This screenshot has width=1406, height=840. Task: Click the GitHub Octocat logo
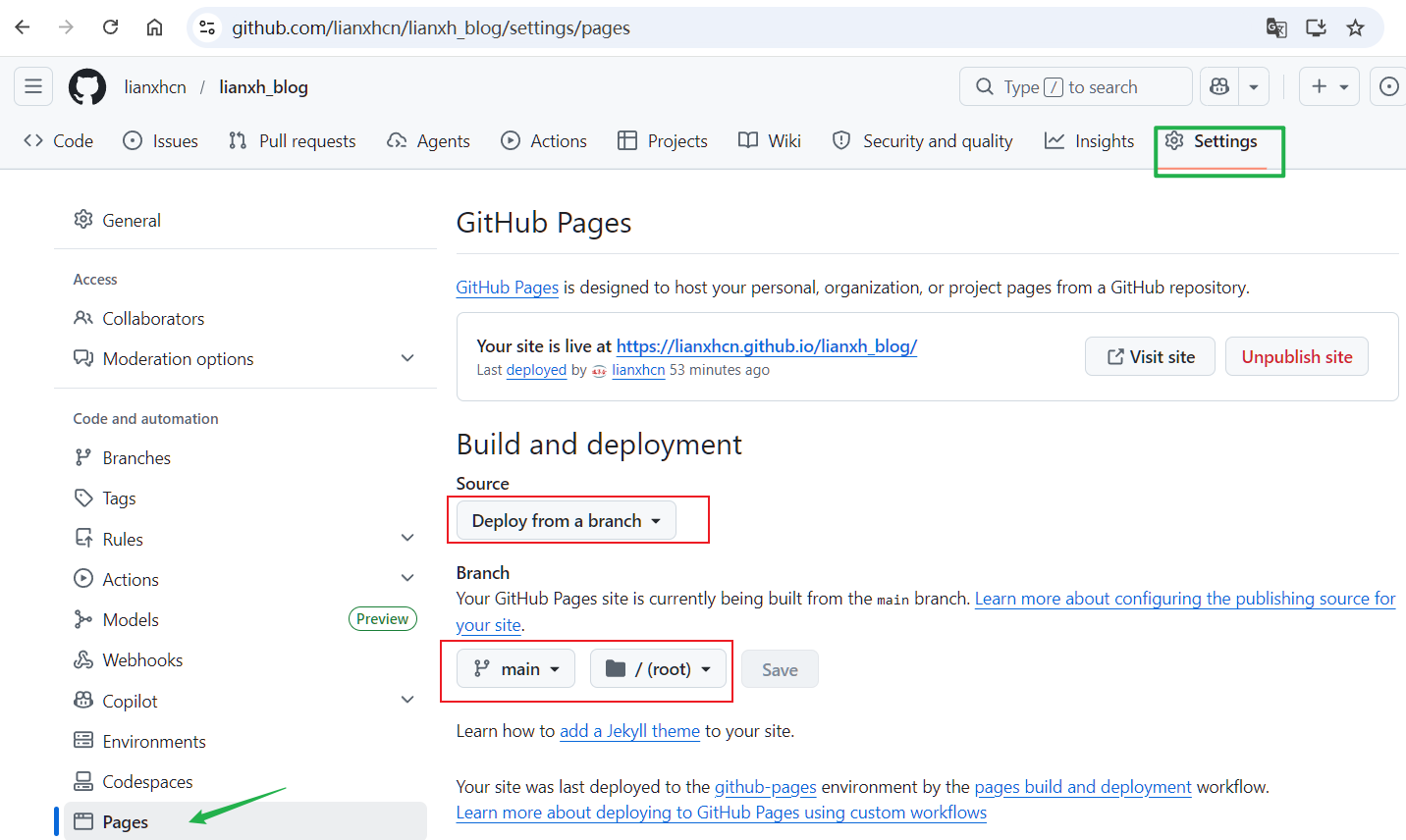click(x=87, y=86)
